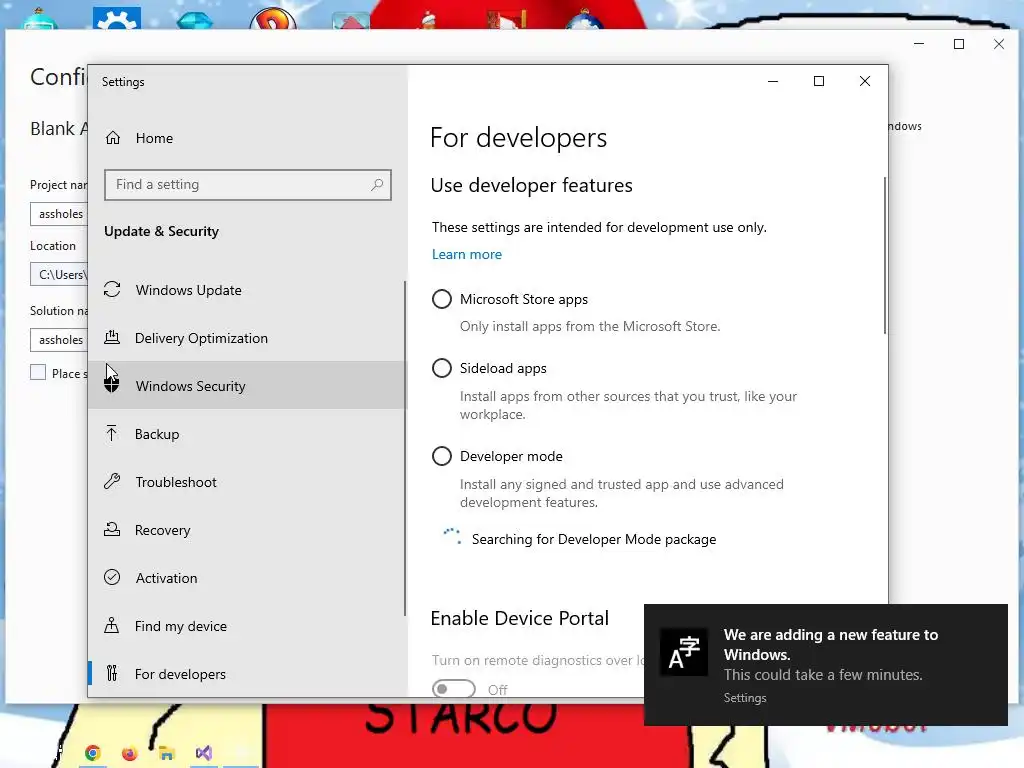Click the 'Use developer features' heading
The height and width of the screenshot is (768, 1024).
pos(531,185)
